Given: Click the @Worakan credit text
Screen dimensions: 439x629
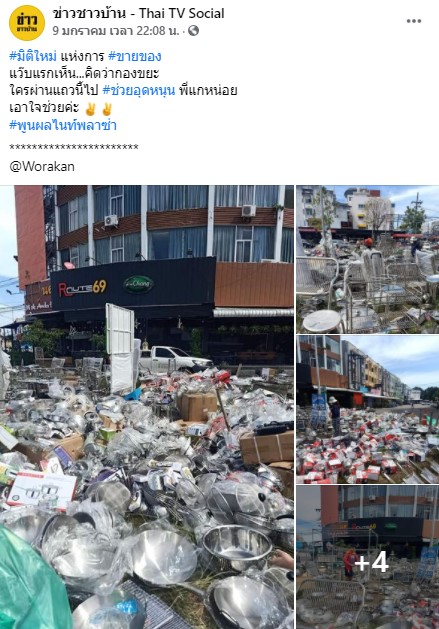Looking at the screenshot, I should click(42, 166).
